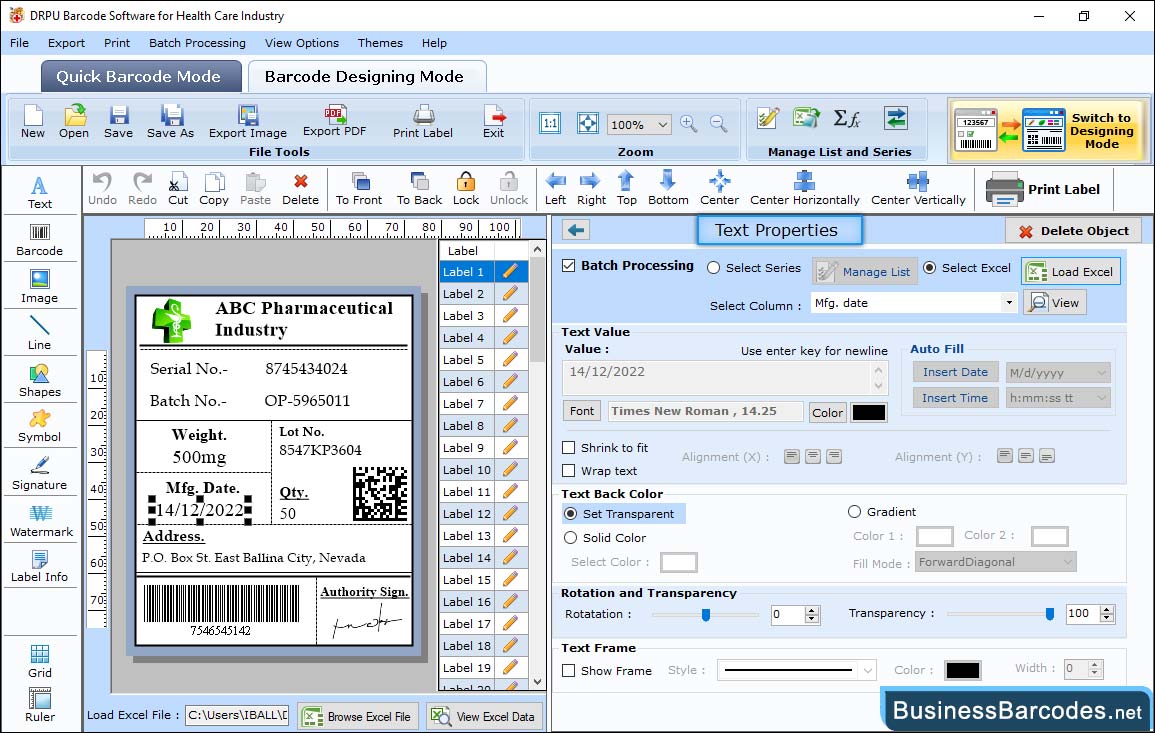The width and height of the screenshot is (1155, 733).
Task: Click the Load Excel File path field
Action: tap(236, 715)
